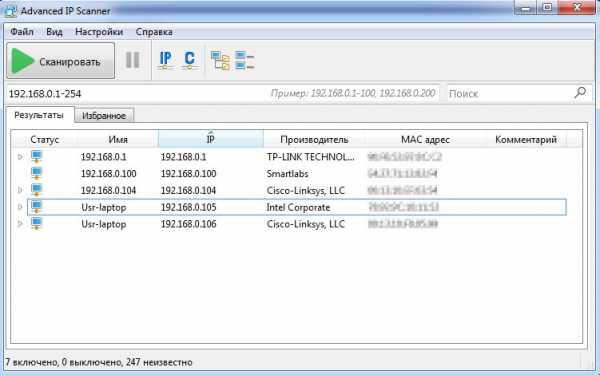Click computer icon of 192.168.0.104 row
The width and height of the screenshot is (600, 375).
click(37, 190)
